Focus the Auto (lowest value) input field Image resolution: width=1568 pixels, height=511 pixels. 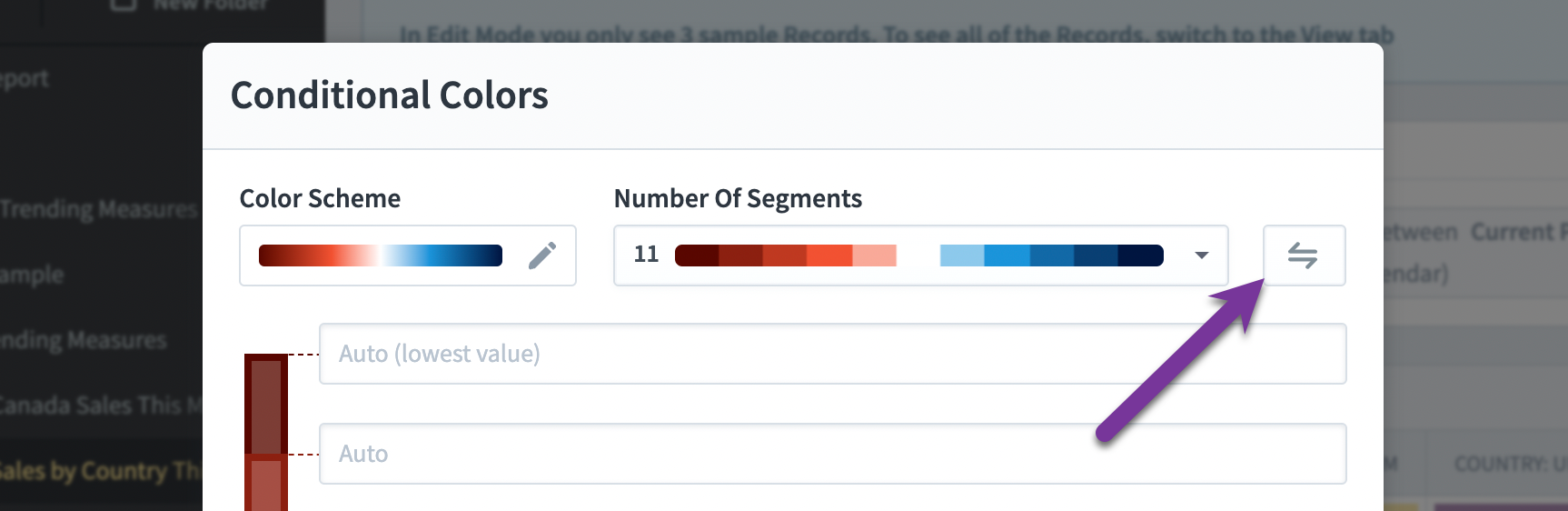tap(833, 354)
